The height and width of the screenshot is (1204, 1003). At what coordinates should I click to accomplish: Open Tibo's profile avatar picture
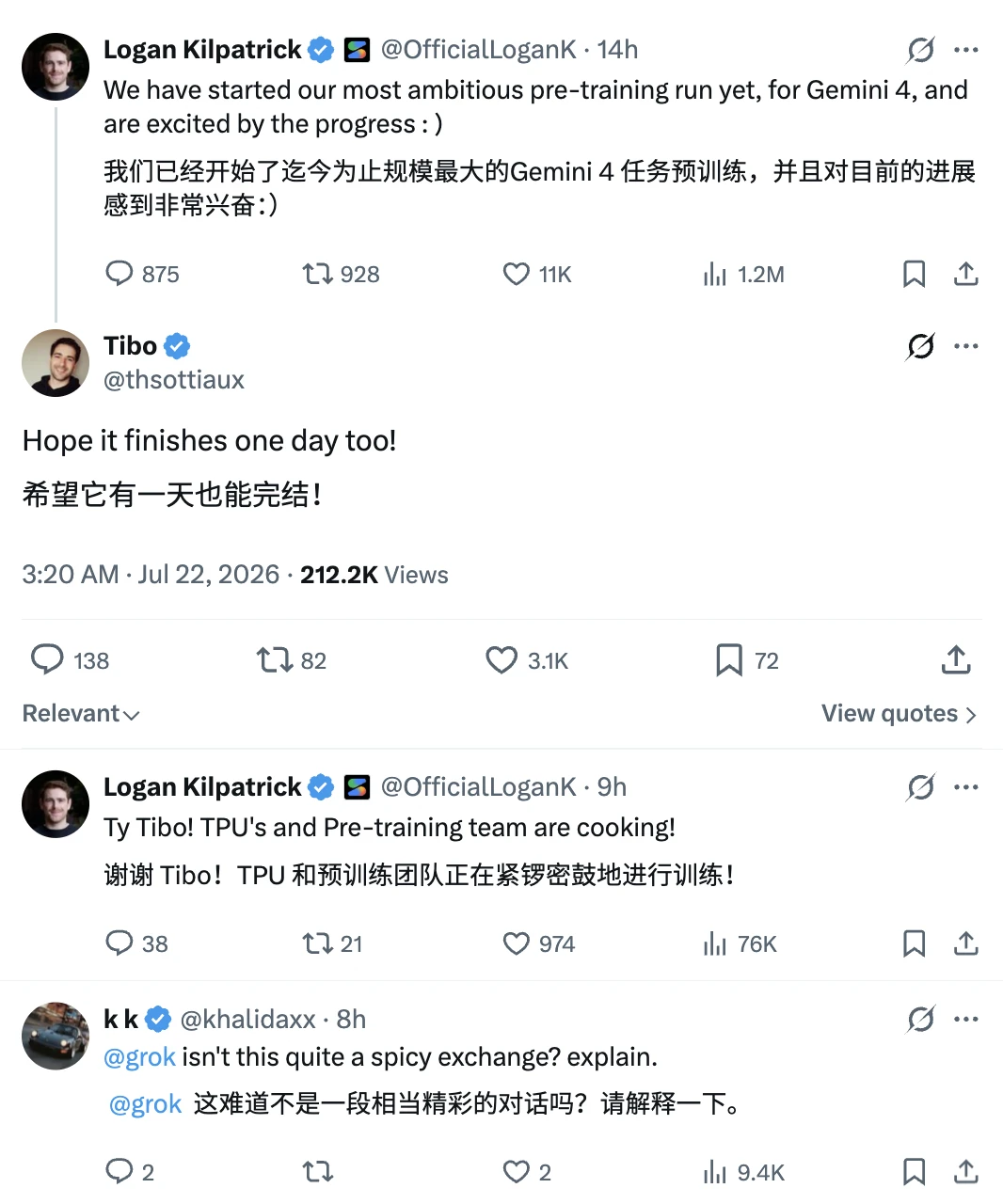coord(56,363)
